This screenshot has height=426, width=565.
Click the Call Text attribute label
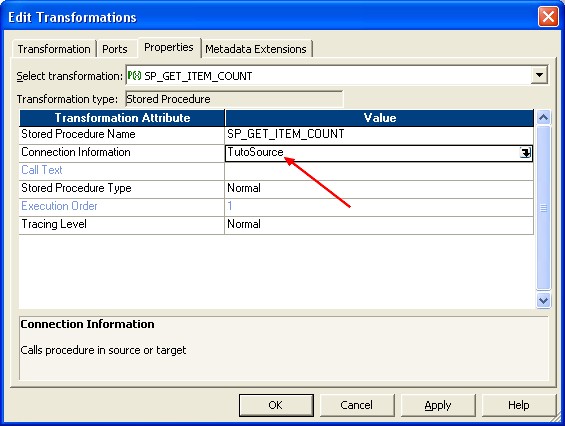coord(42,170)
